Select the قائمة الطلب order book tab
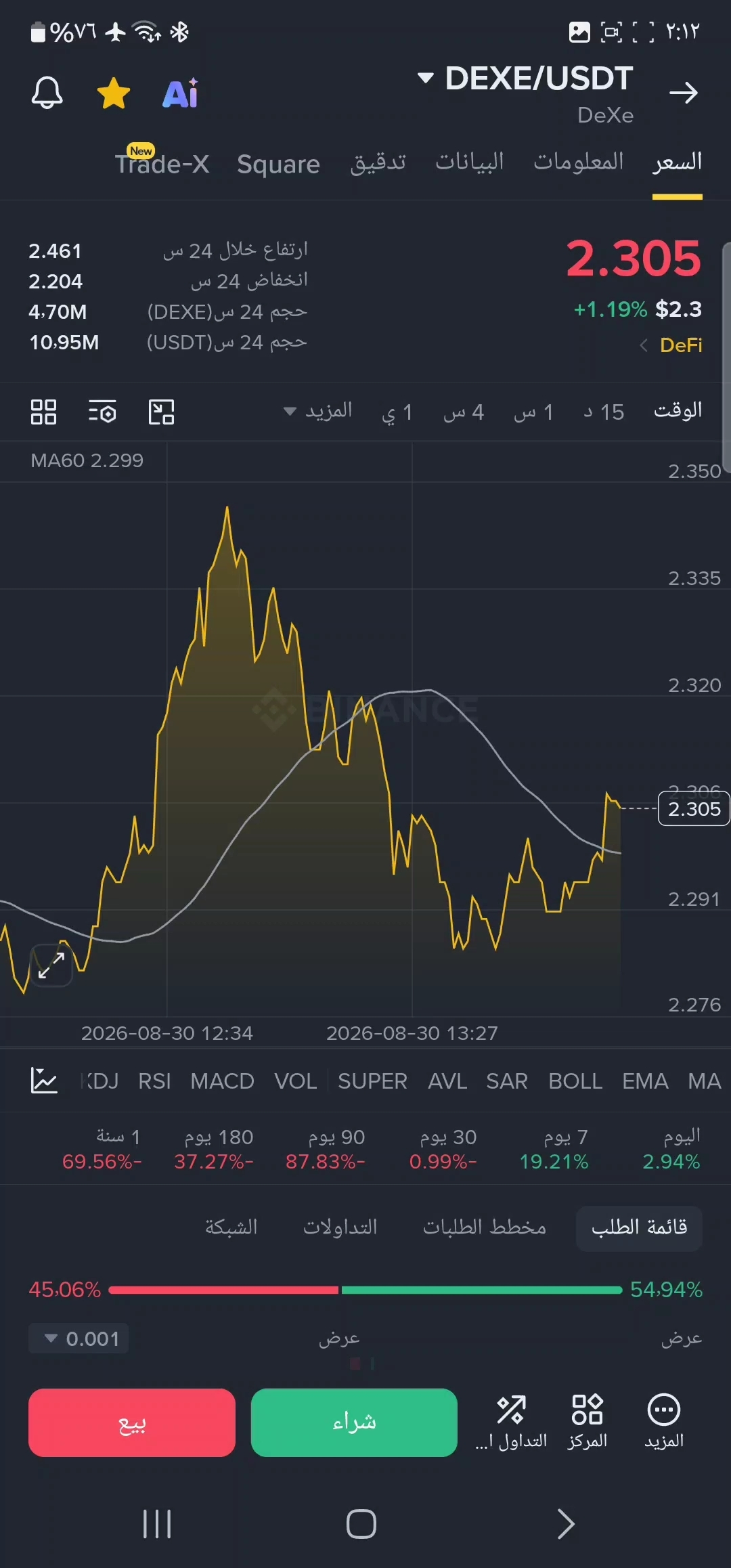Viewport: 731px width, 1568px height. (x=639, y=1227)
